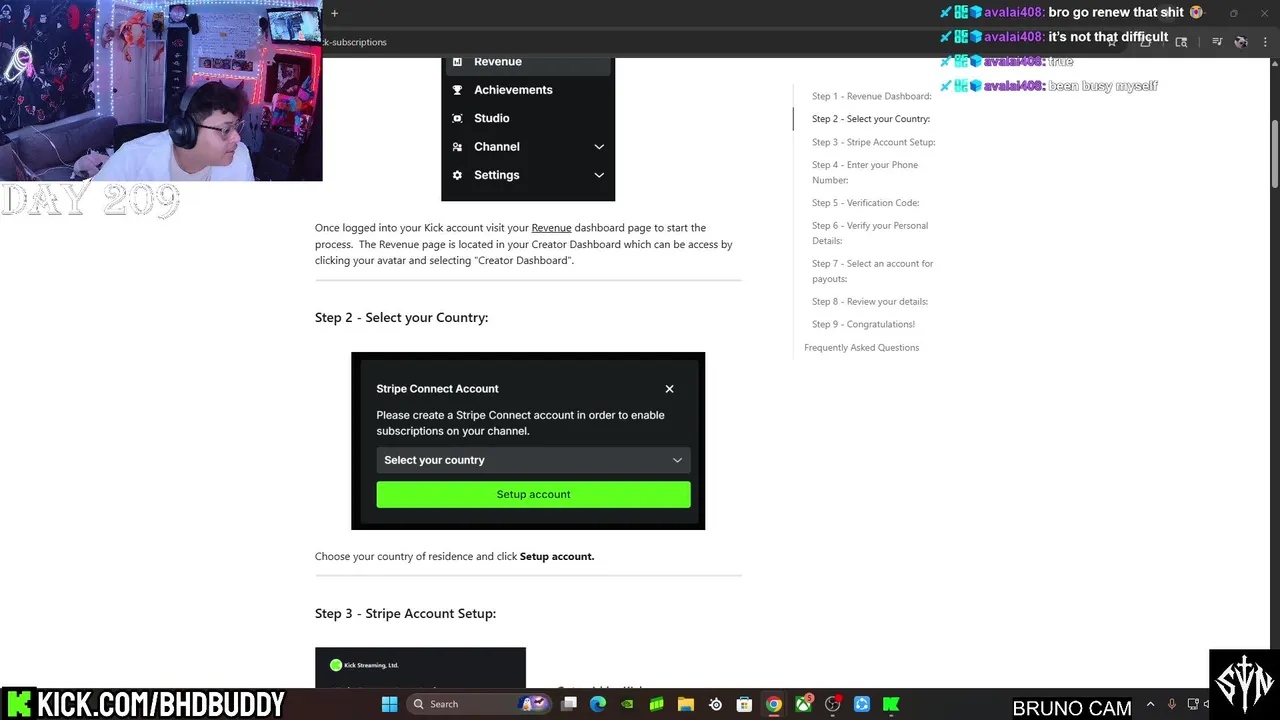This screenshot has width=1280, height=720.
Task: Open File Explorer from the taskbar
Action: (686, 704)
